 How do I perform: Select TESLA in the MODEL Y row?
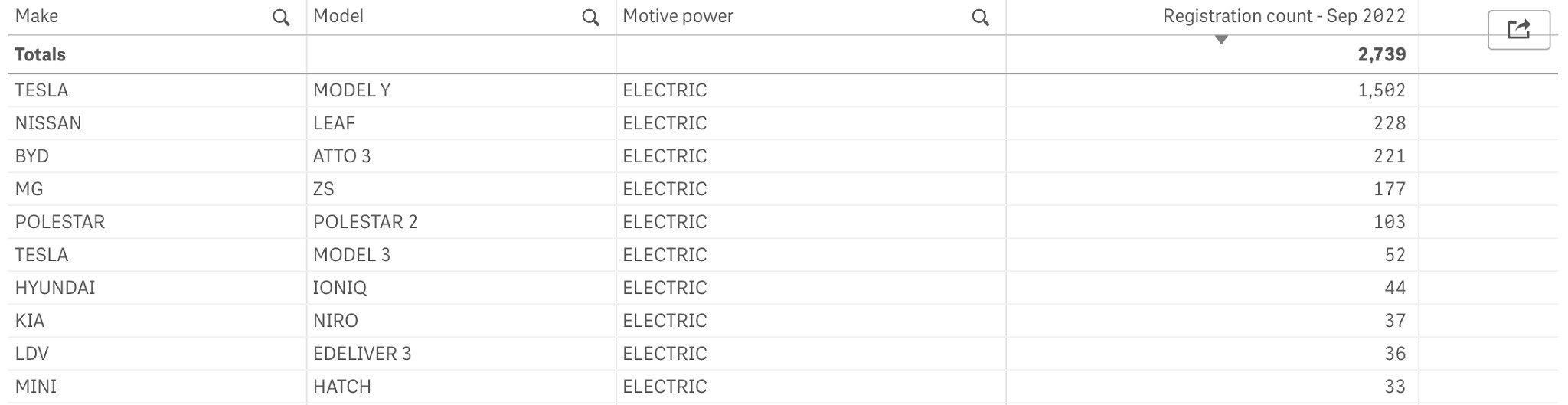coord(41,90)
